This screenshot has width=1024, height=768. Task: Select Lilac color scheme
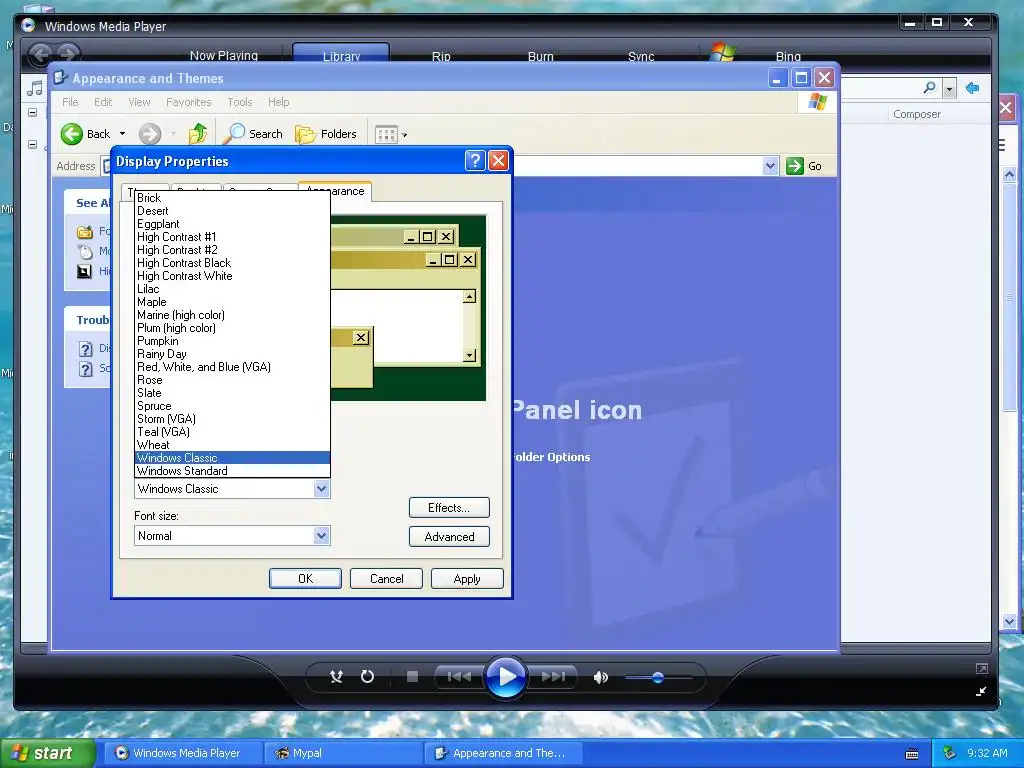[232, 289]
